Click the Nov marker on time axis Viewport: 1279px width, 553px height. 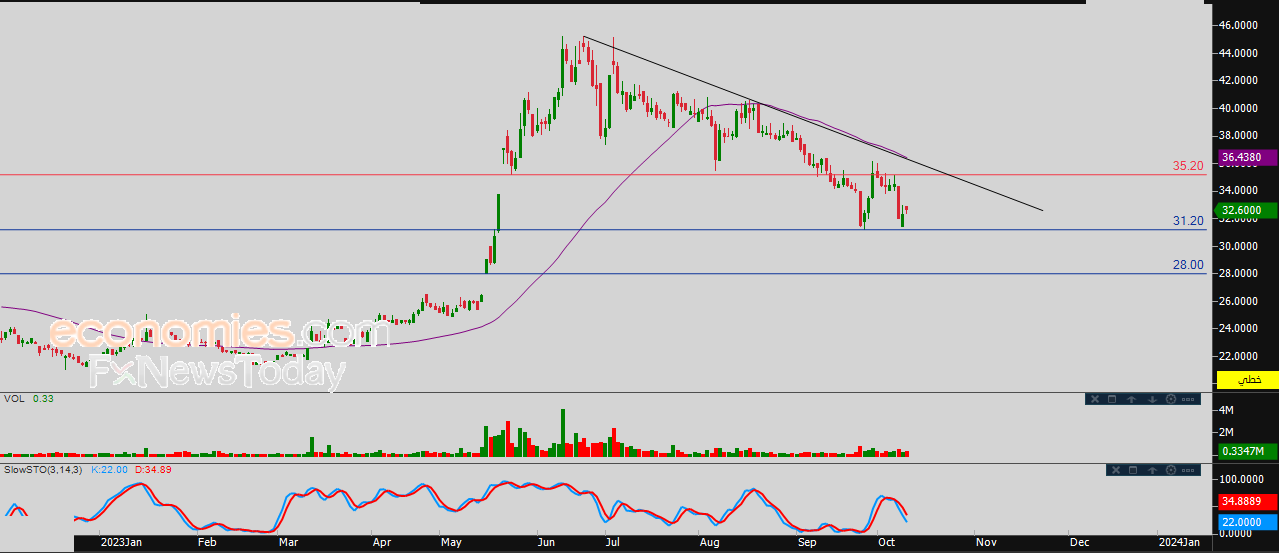[986, 541]
